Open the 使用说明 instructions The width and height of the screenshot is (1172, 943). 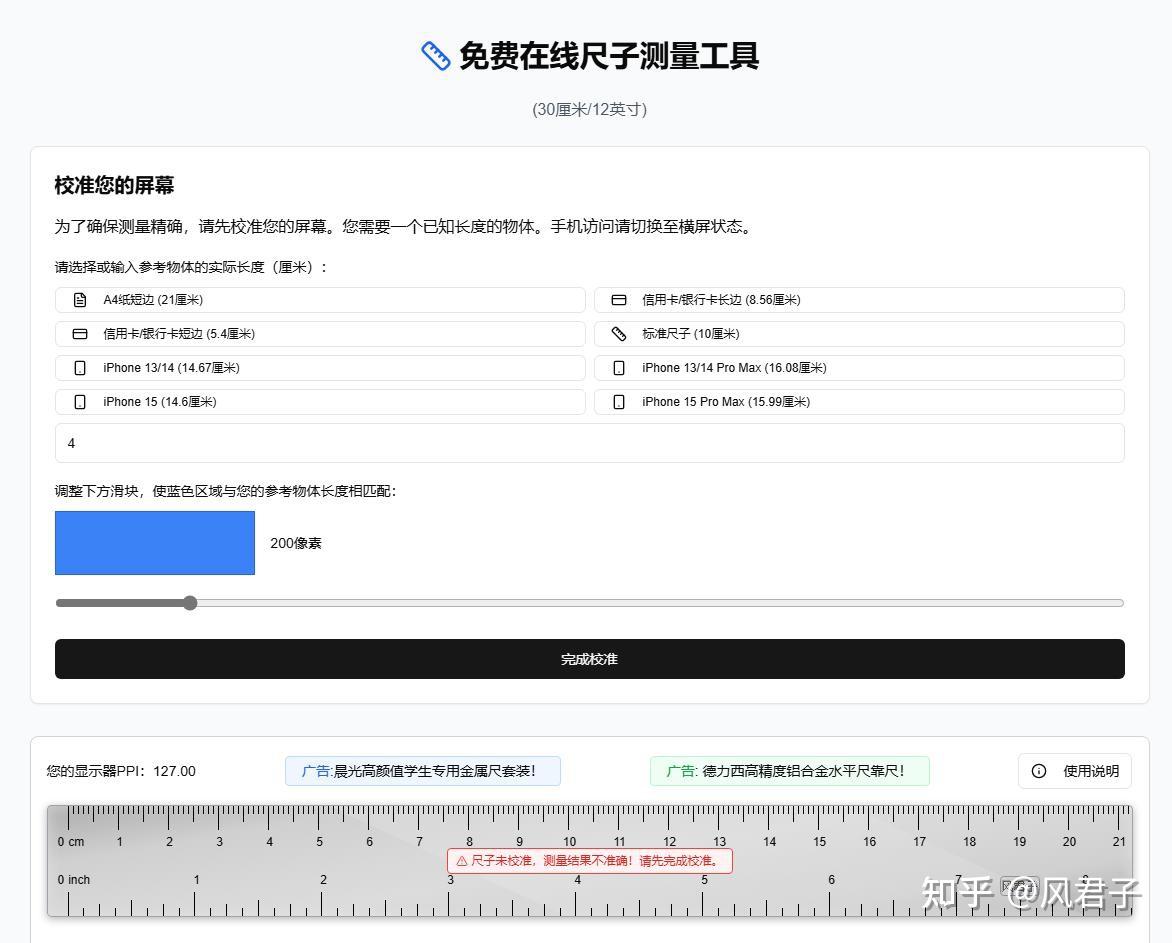(x=1075, y=770)
